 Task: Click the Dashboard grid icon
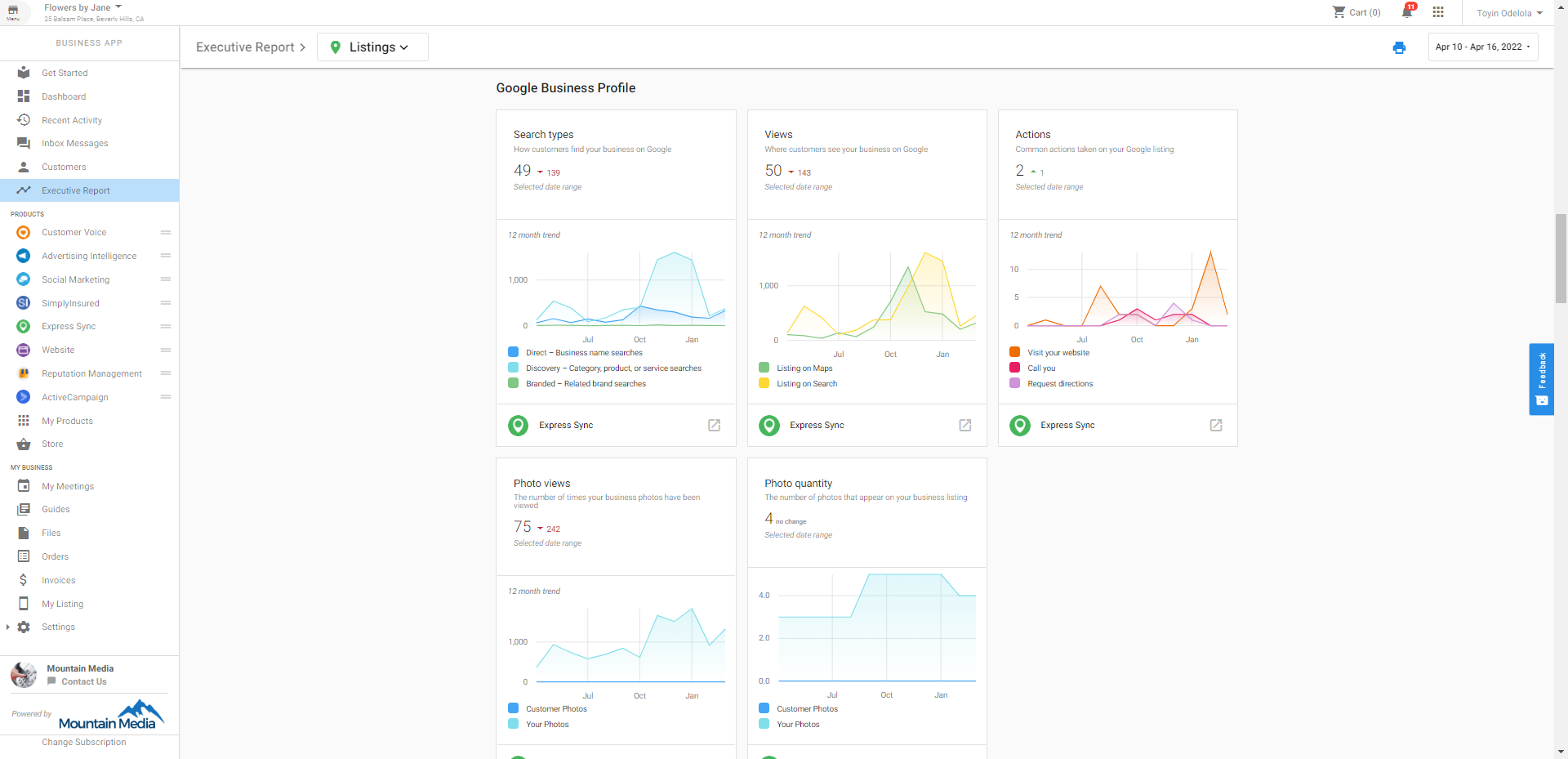click(x=24, y=96)
